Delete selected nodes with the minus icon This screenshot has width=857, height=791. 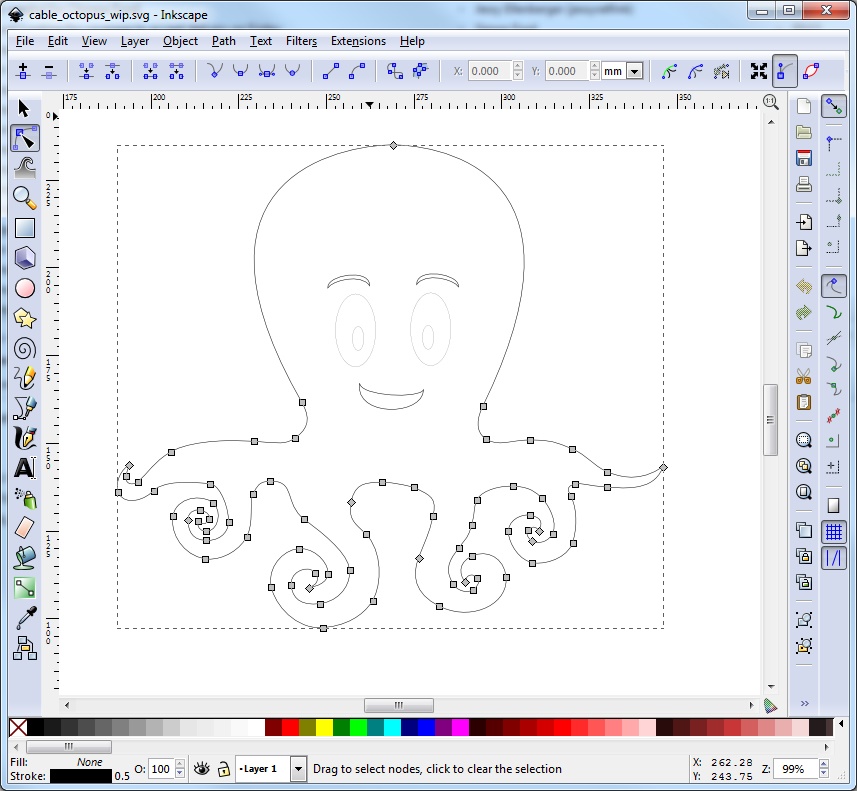point(47,71)
